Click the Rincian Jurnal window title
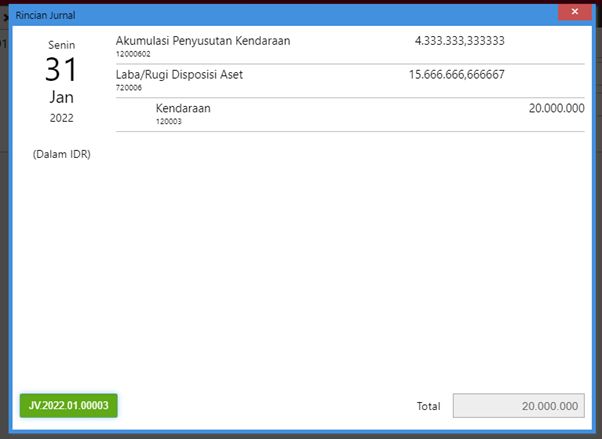This screenshot has width=602, height=439. [x=45, y=15]
